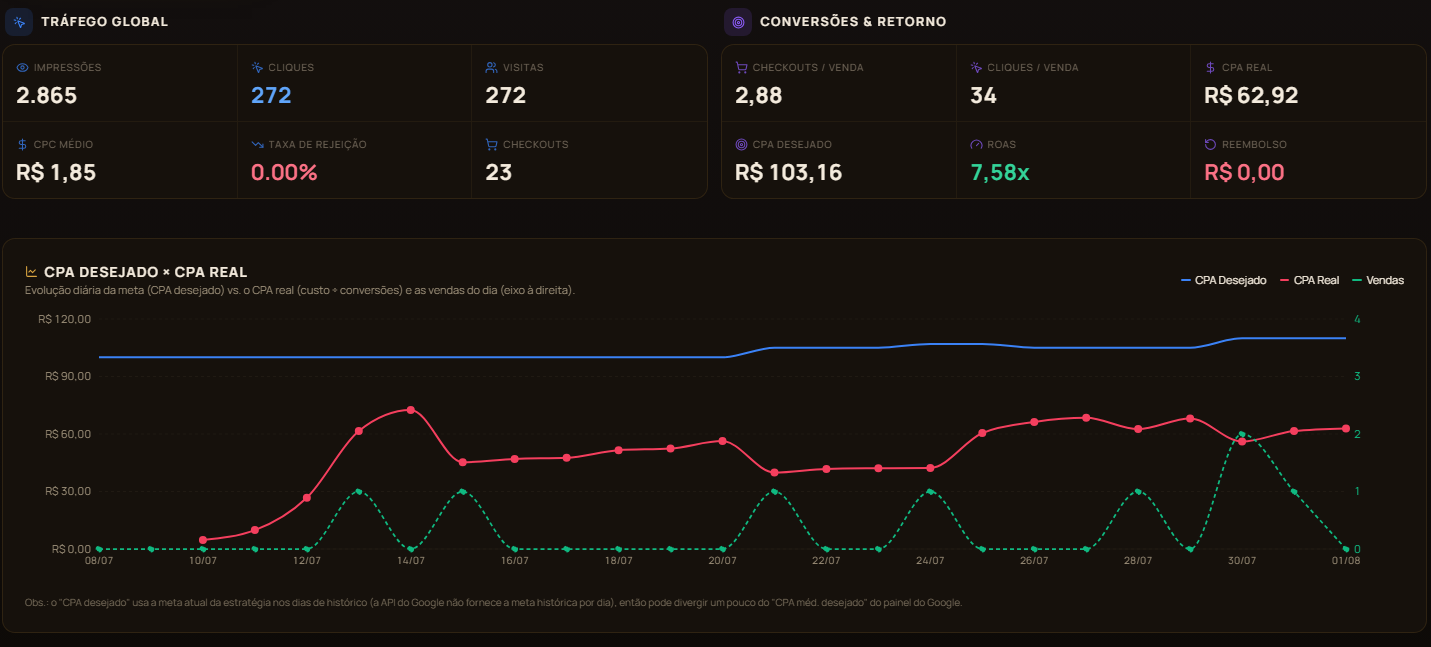Click the chart icon next to CPA Desejado × CPA Real
Viewport: 1431px width, 647px height.
click(x=31, y=272)
